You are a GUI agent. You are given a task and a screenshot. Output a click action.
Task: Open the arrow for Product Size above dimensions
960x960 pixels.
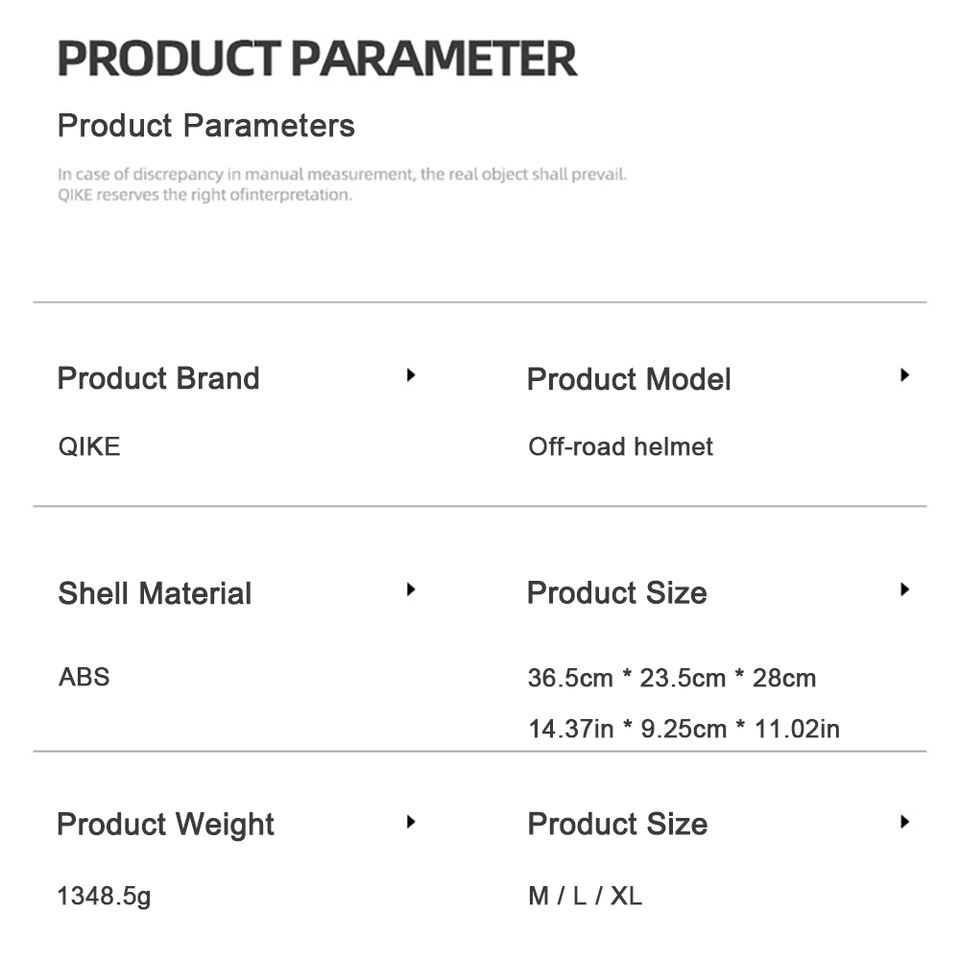coord(904,590)
